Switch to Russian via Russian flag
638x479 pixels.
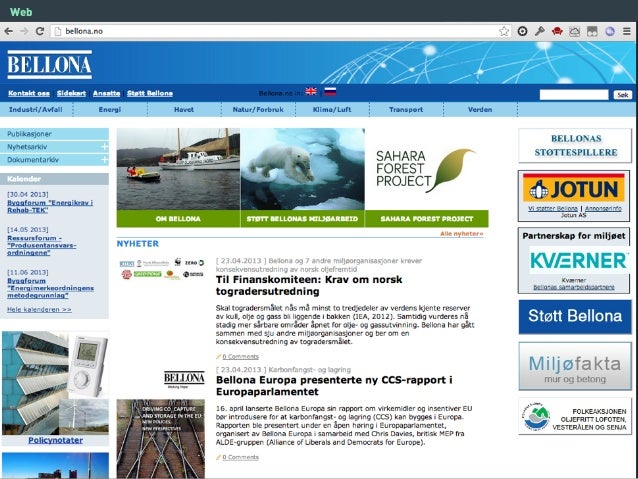click(x=330, y=92)
